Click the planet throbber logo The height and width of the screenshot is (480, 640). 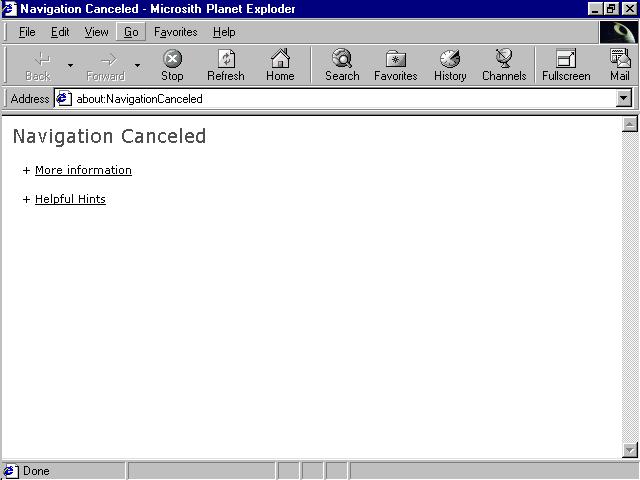pos(619,32)
